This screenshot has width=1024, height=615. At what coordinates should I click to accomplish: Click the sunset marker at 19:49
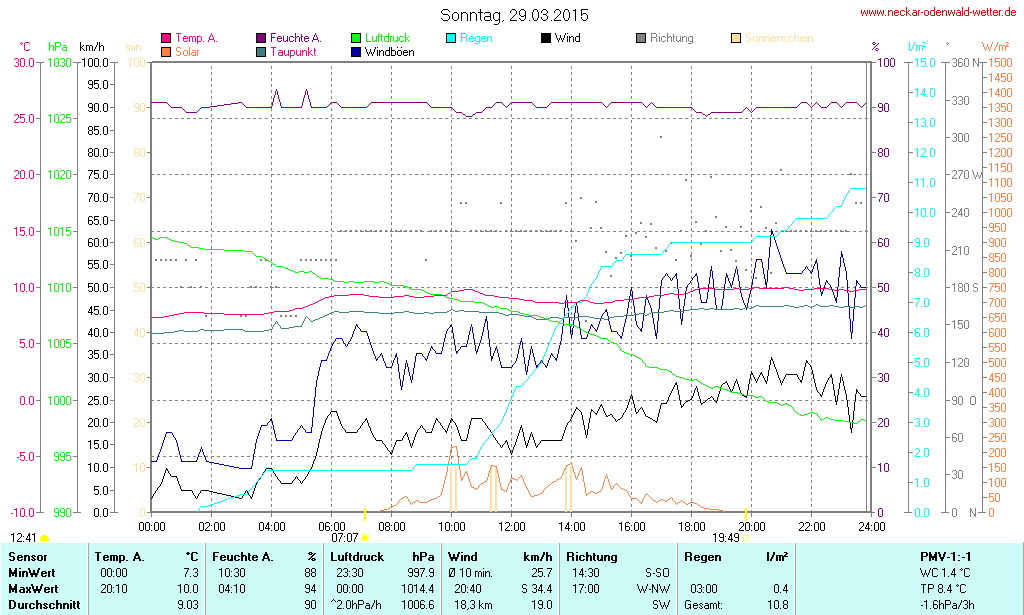[x=746, y=538]
